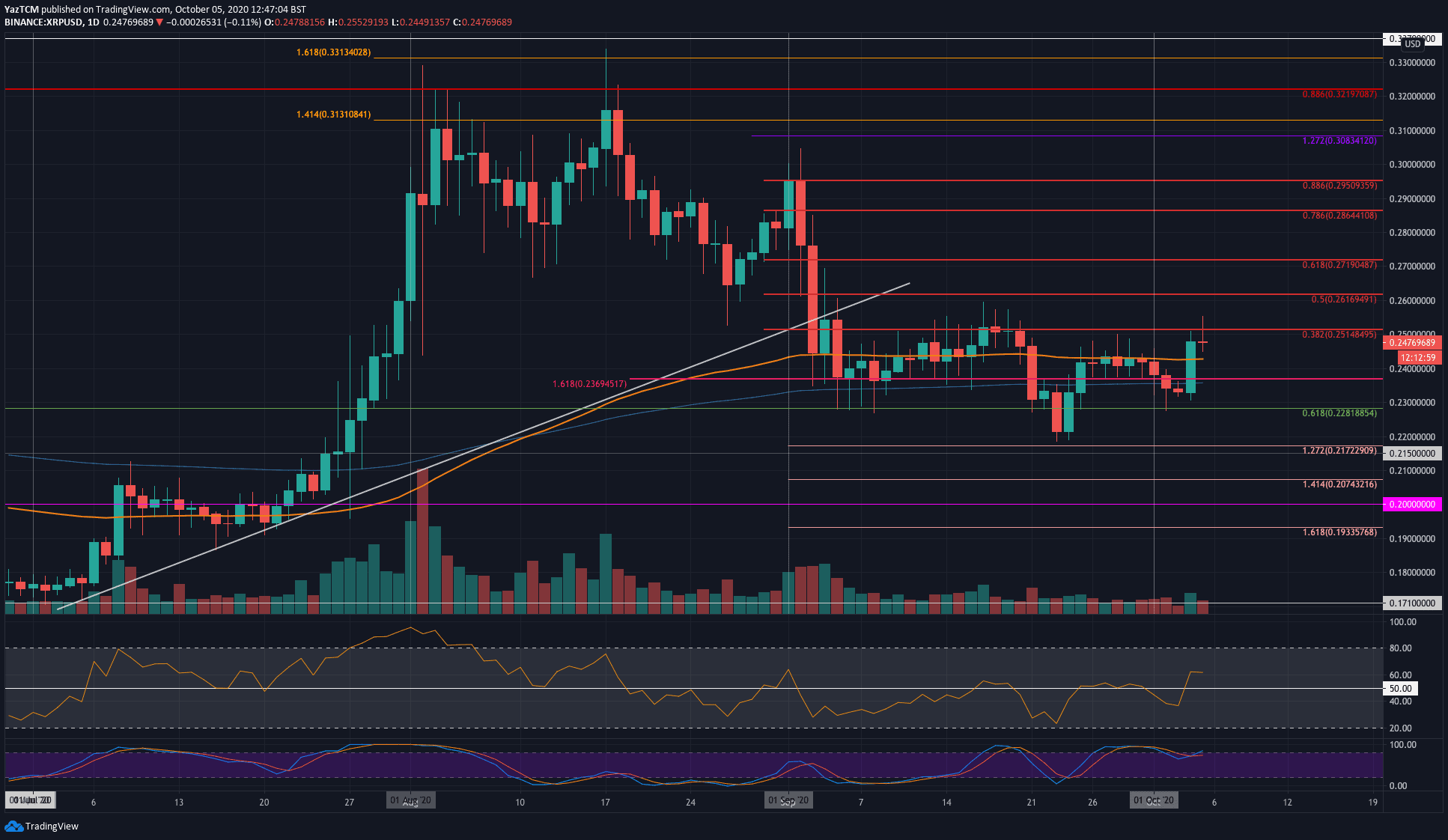1448x840 pixels.
Task: Click the date tick 14 on time axis
Action: click(x=946, y=802)
